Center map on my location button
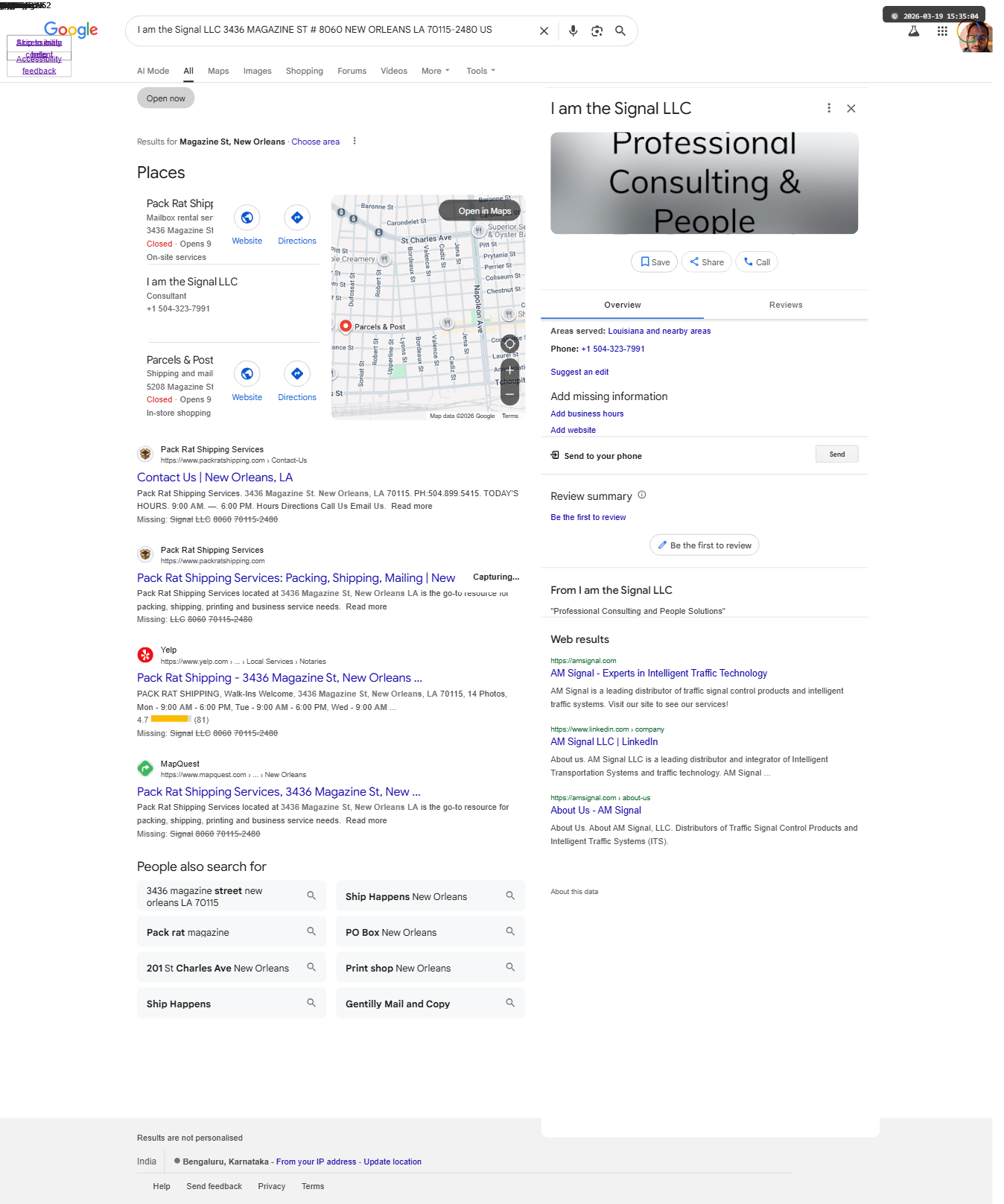This screenshot has width=1004, height=1204. pyautogui.click(x=509, y=343)
